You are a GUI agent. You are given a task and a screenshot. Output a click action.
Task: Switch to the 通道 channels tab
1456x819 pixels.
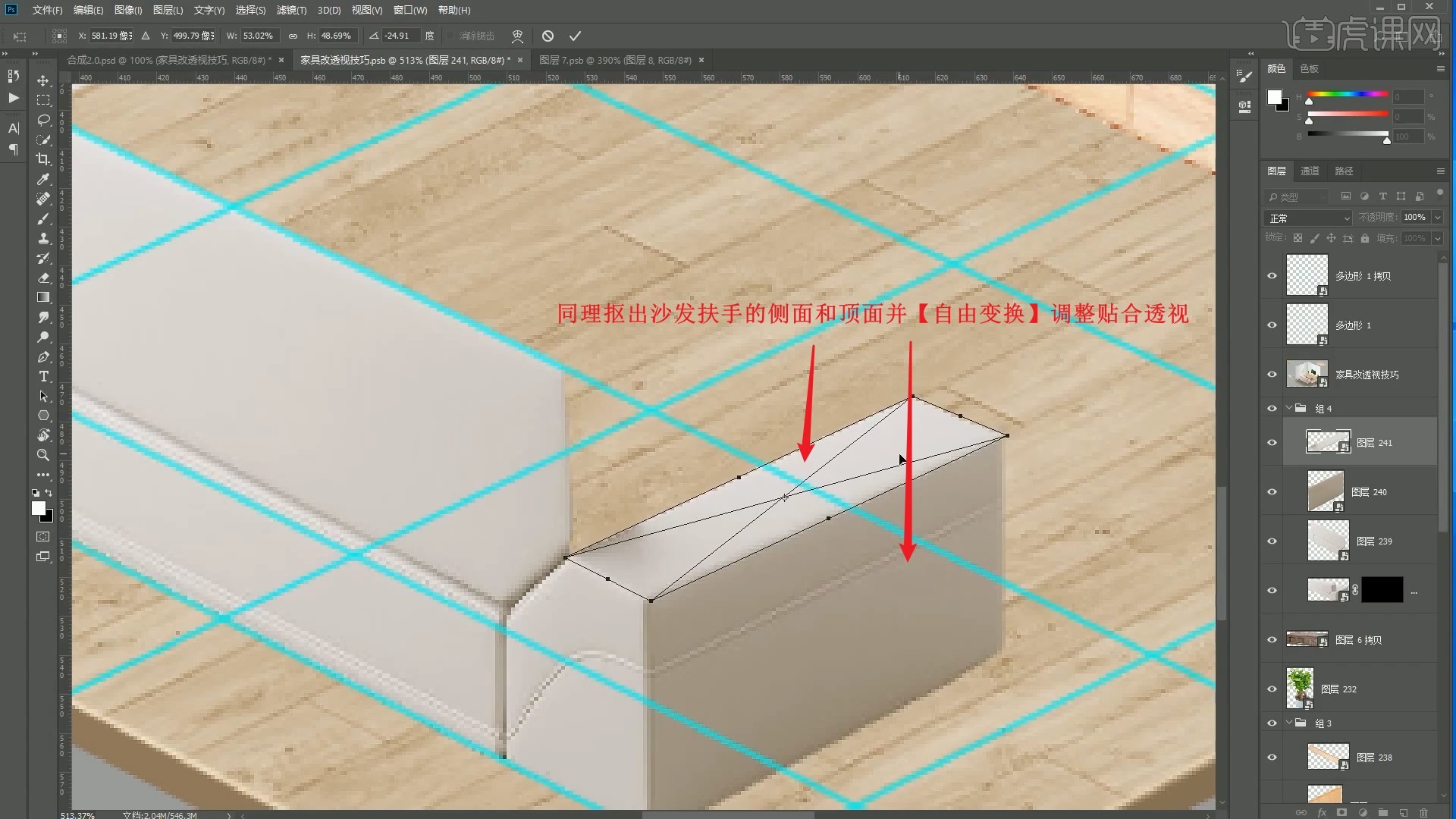click(x=1310, y=171)
